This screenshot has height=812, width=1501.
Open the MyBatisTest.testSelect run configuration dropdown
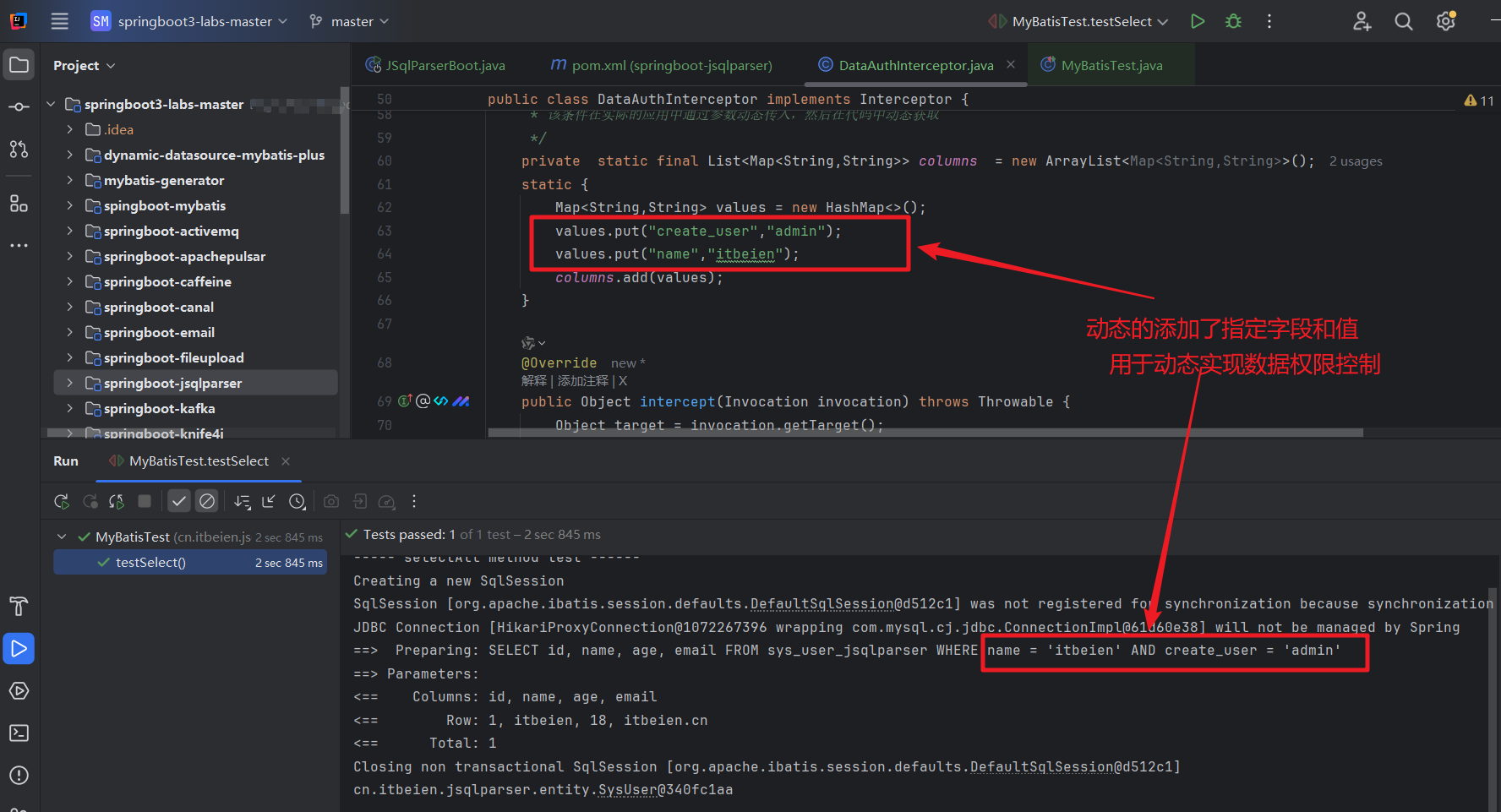[x=1078, y=21]
